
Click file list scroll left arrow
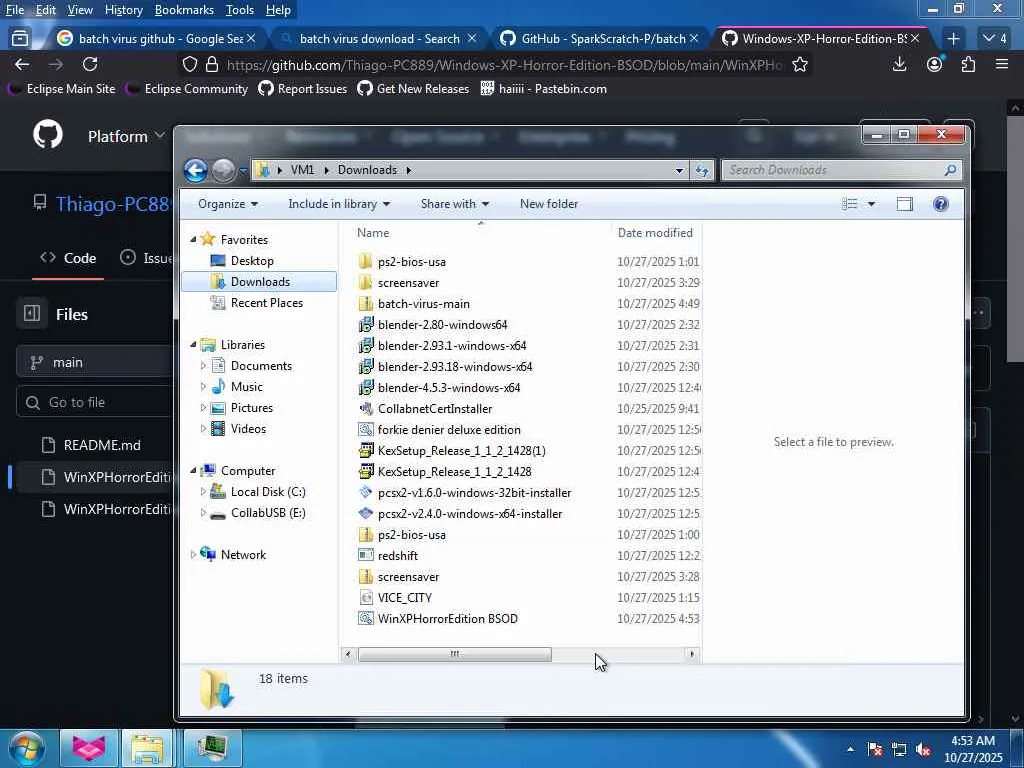tap(347, 654)
